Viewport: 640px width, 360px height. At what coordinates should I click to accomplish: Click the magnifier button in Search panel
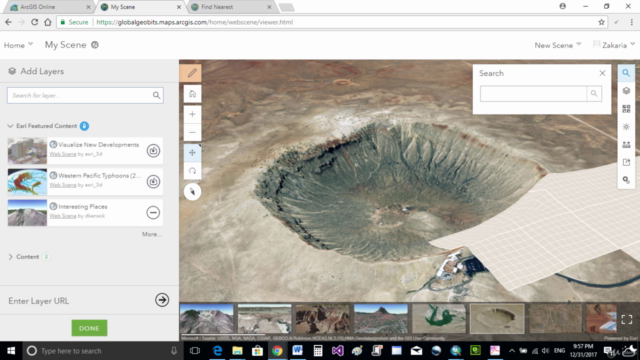coord(594,93)
